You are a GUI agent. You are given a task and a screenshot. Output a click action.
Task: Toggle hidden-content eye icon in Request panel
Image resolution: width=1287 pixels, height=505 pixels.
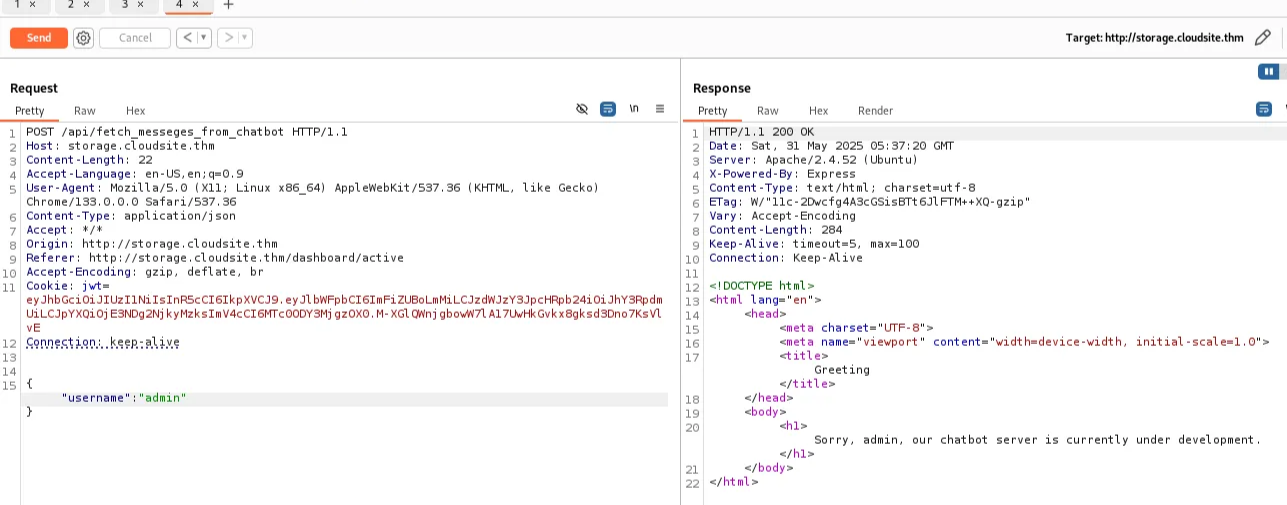click(x=582, y=109)
